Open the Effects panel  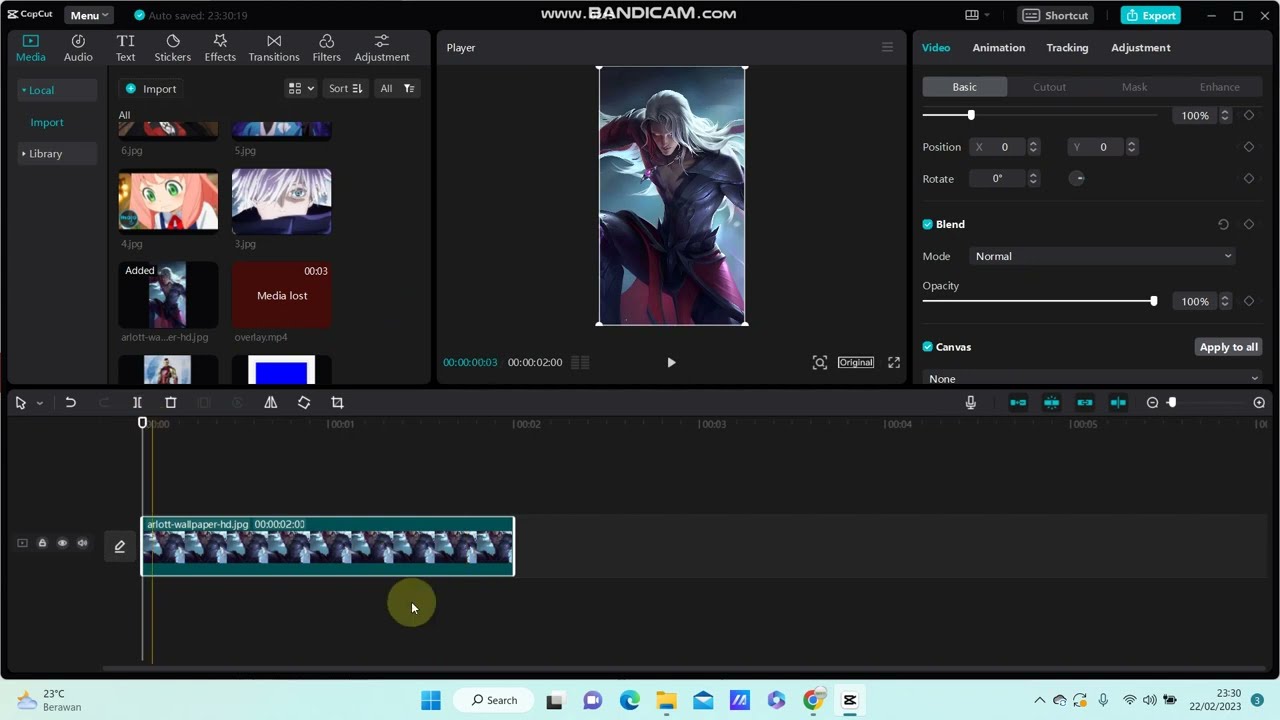(x=220, y=48)
